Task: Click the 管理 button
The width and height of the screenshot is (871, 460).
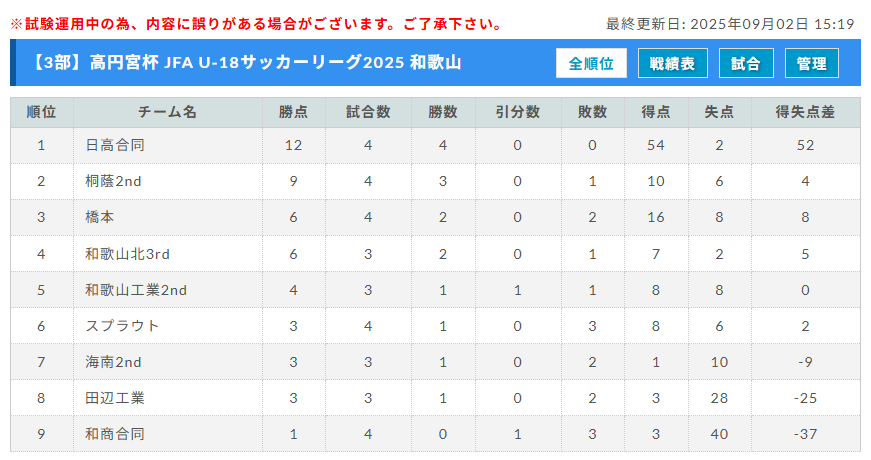Action: [812, 63]
